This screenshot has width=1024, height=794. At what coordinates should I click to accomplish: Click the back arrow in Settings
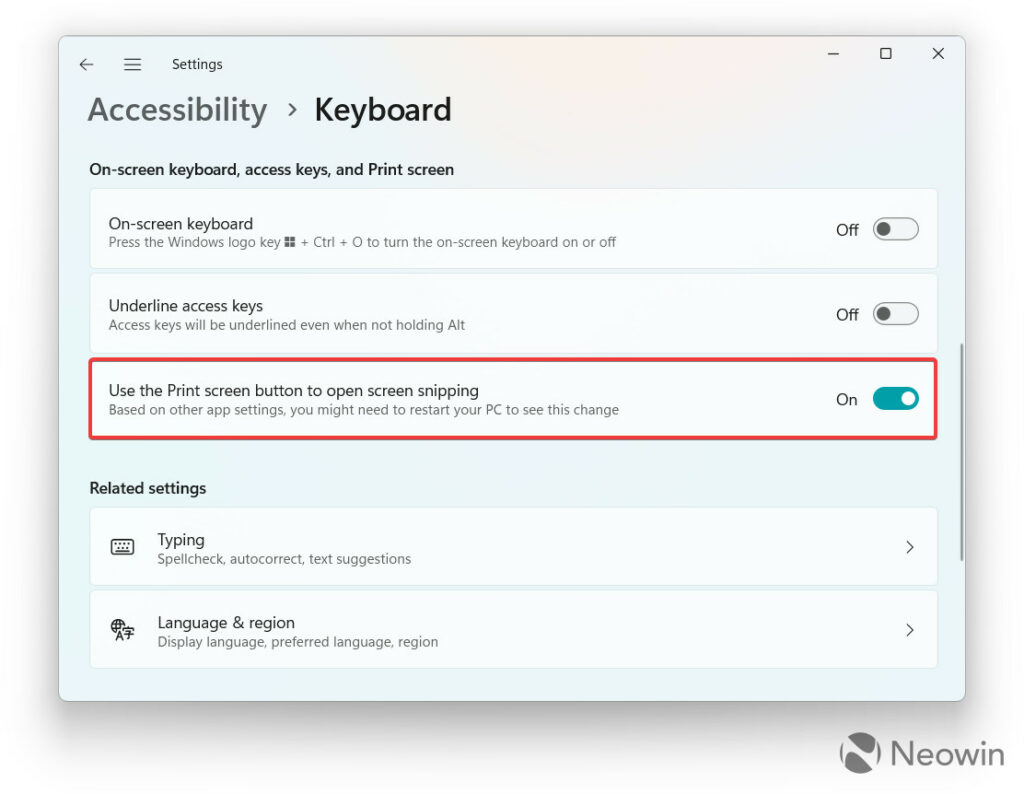[x=86, y=64]
